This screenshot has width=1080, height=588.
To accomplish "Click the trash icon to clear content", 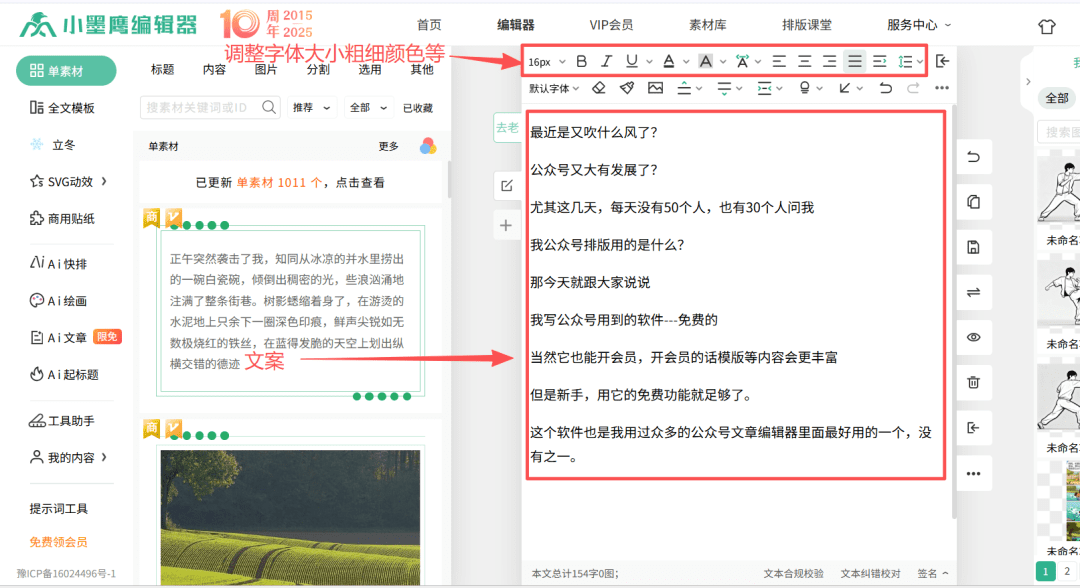I will 973,382.
